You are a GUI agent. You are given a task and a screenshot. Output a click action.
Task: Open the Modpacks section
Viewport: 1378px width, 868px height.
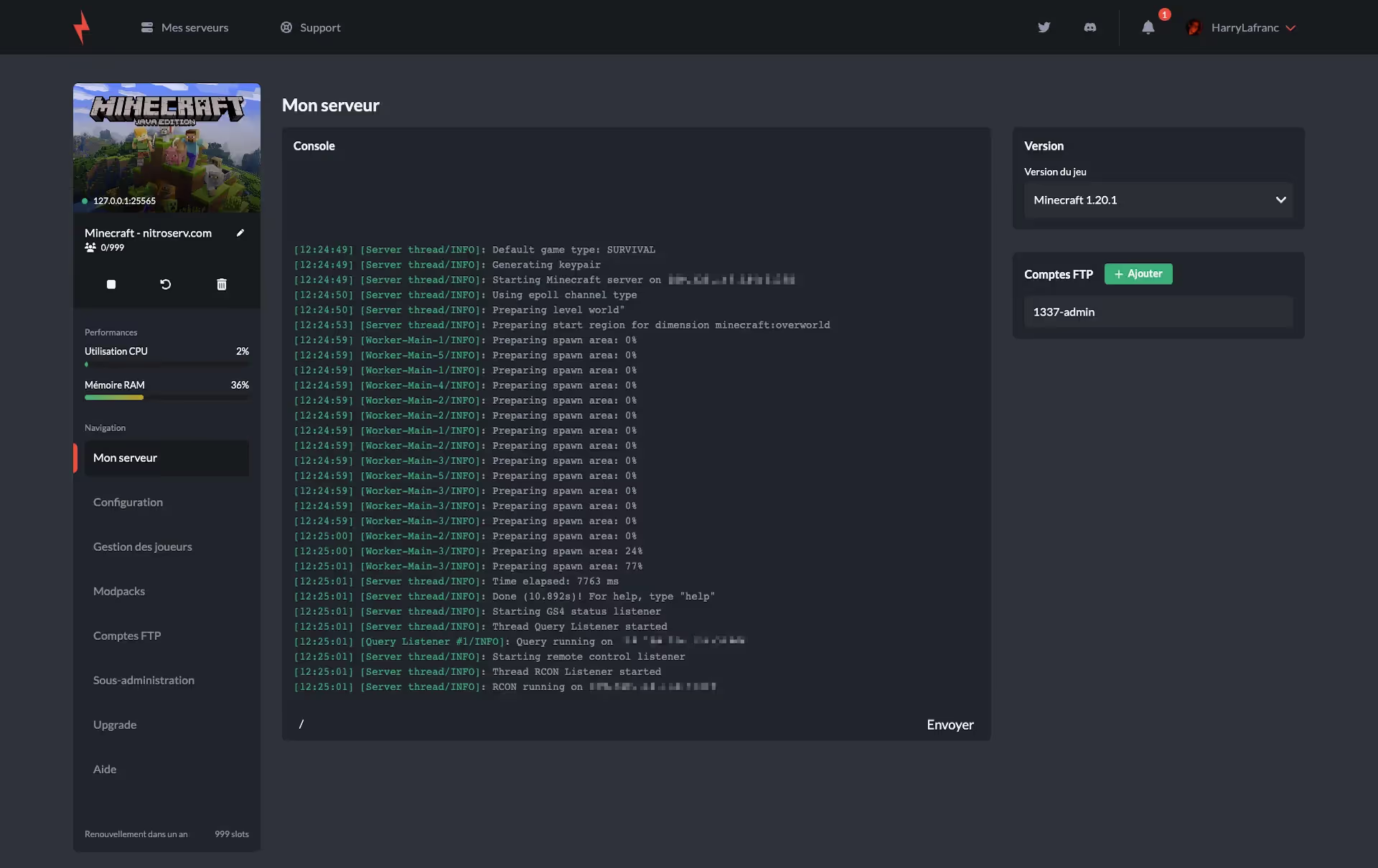coord(119,591)
